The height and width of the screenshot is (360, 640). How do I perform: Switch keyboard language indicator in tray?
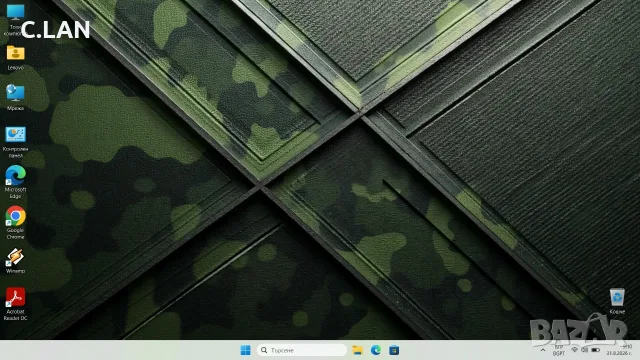(559, 350)
